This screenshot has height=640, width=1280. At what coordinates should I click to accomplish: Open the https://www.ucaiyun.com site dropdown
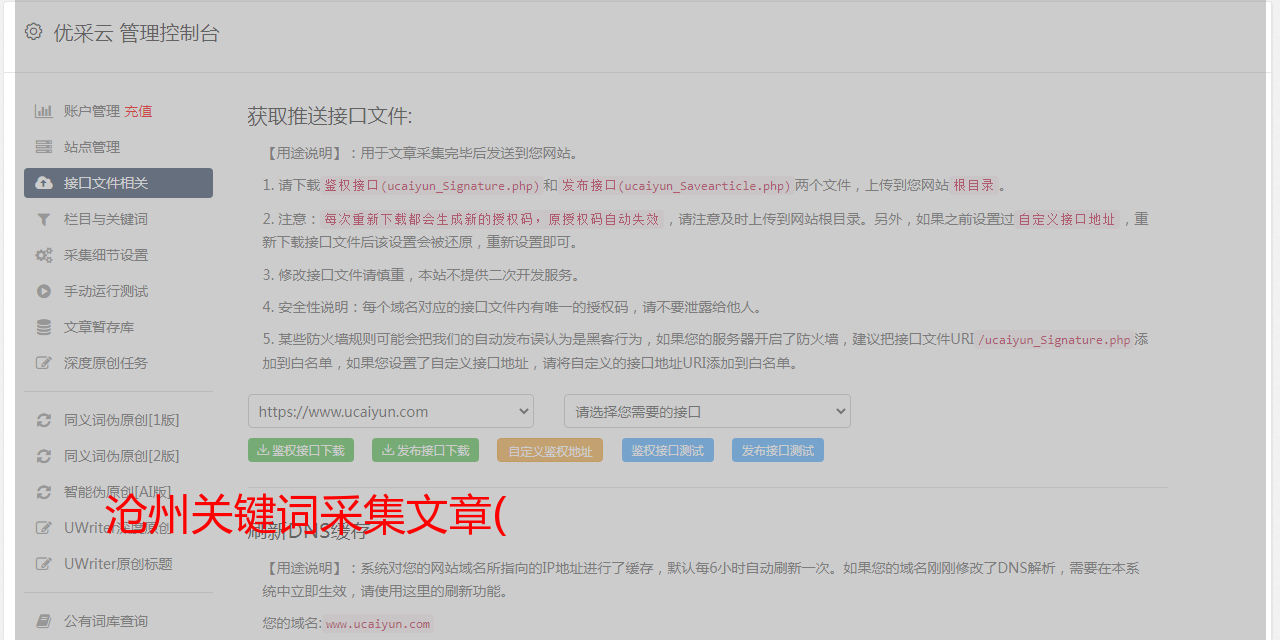391,411
